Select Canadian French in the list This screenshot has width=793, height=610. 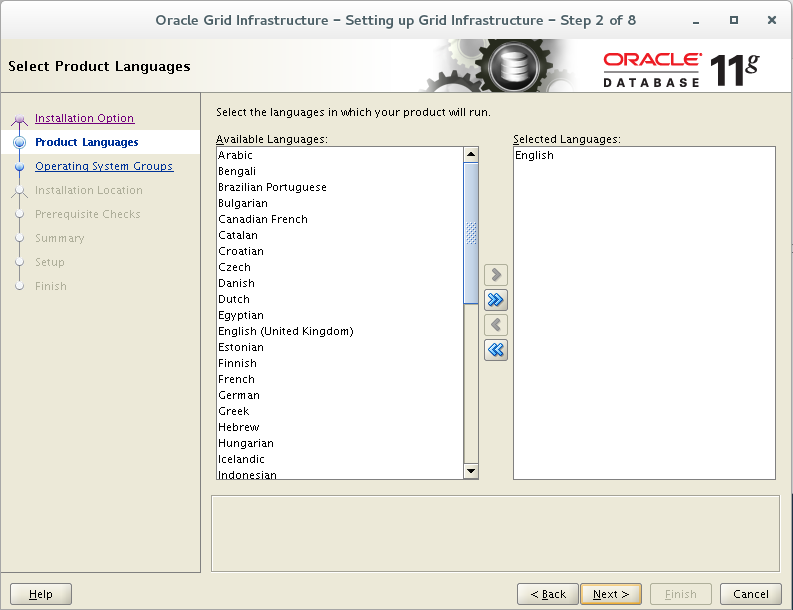point(339,220)
